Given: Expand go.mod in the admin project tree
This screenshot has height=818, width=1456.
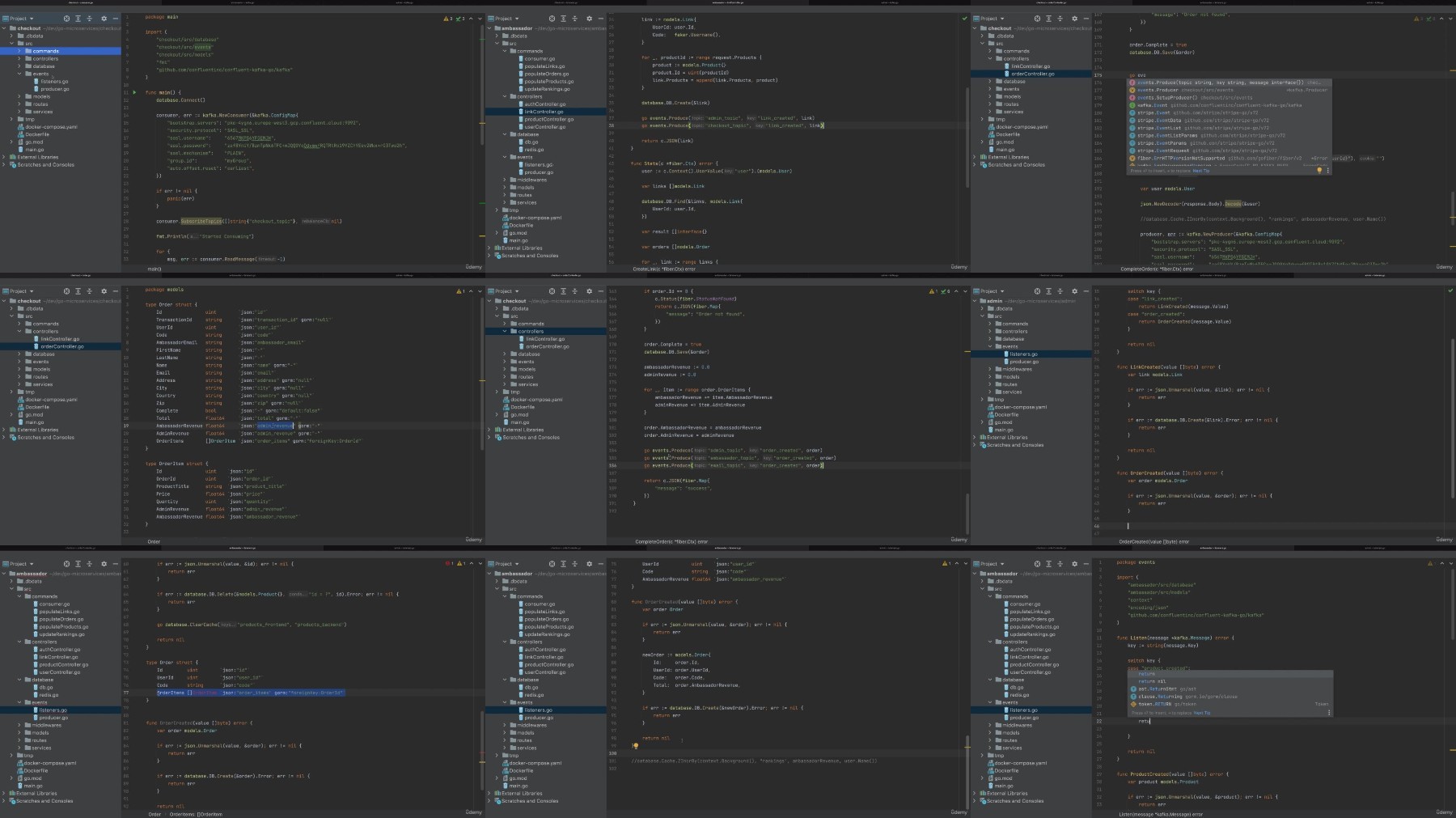Looking at the screenshot, I should pyautogui.click(x=983, y=422).
